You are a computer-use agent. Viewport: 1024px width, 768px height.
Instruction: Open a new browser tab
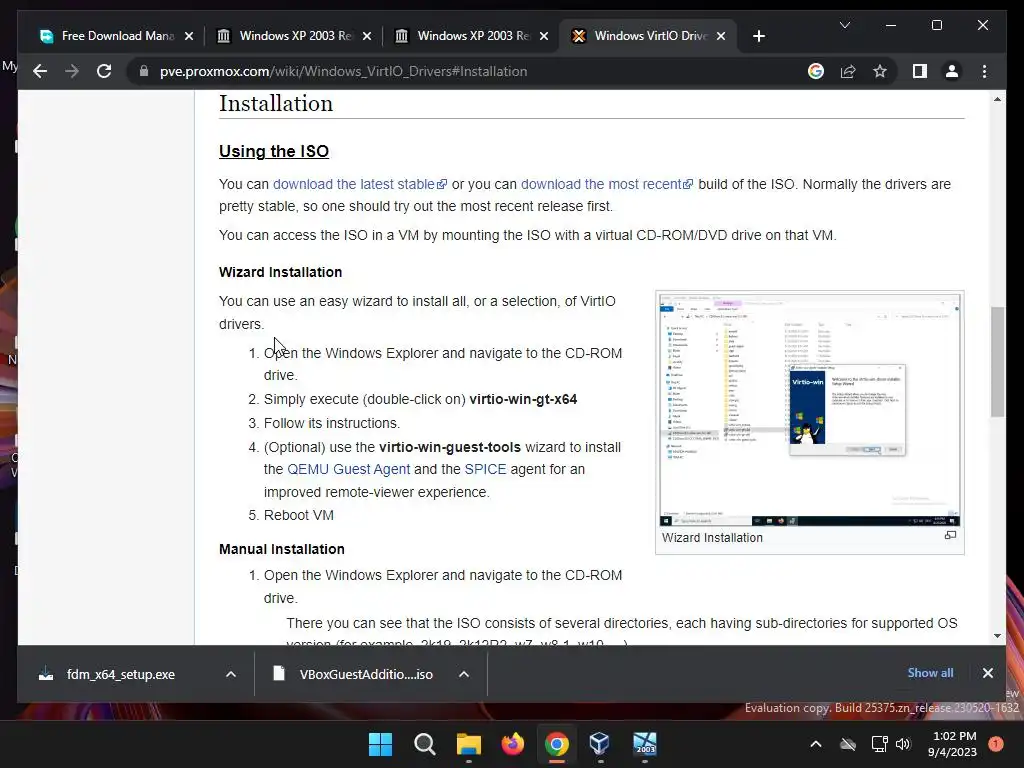coord(758,36)
